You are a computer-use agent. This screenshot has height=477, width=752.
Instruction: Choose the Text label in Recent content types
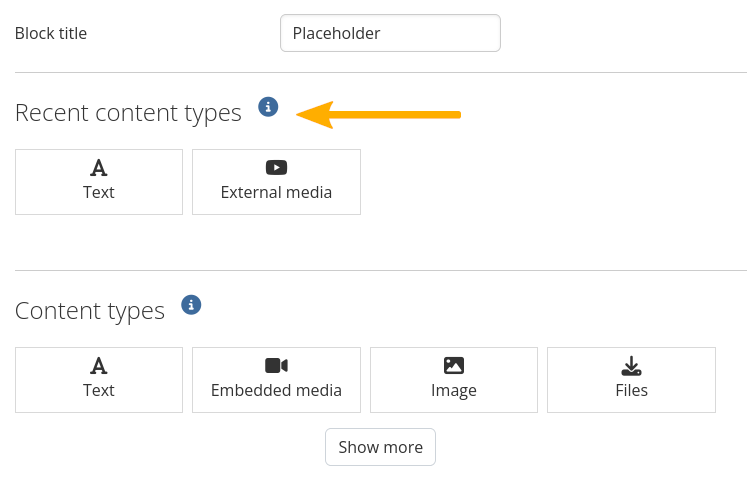point(99,192)
